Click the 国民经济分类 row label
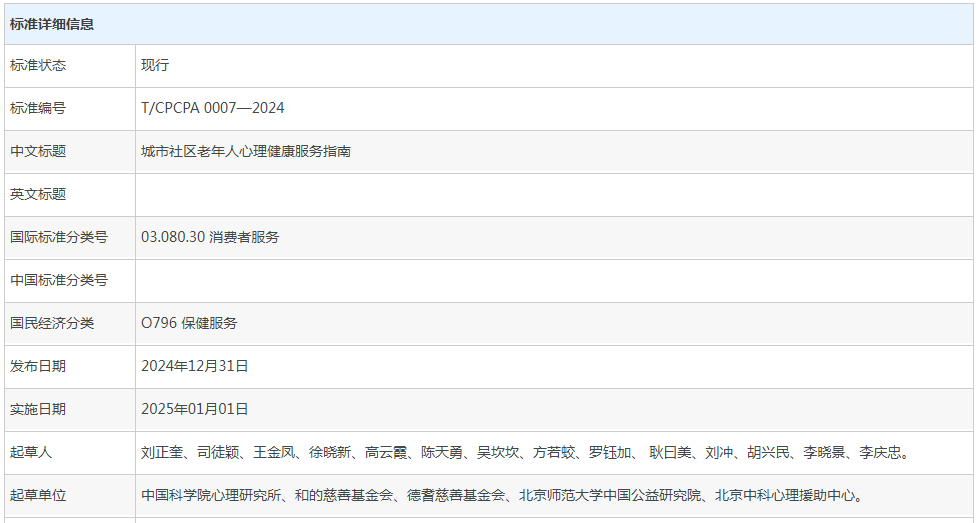The image size is (978, 523). click(x=52, y=323)
